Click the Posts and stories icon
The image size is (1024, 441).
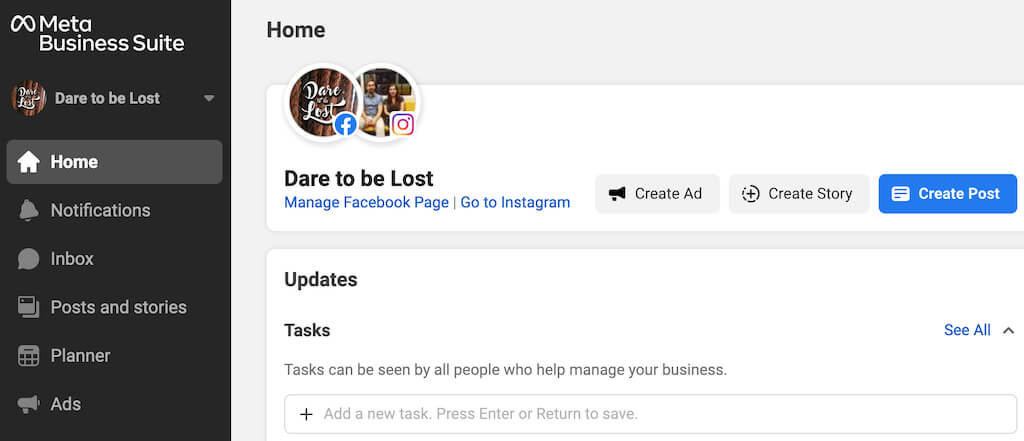pyautogui.click(x=29, y=307)
